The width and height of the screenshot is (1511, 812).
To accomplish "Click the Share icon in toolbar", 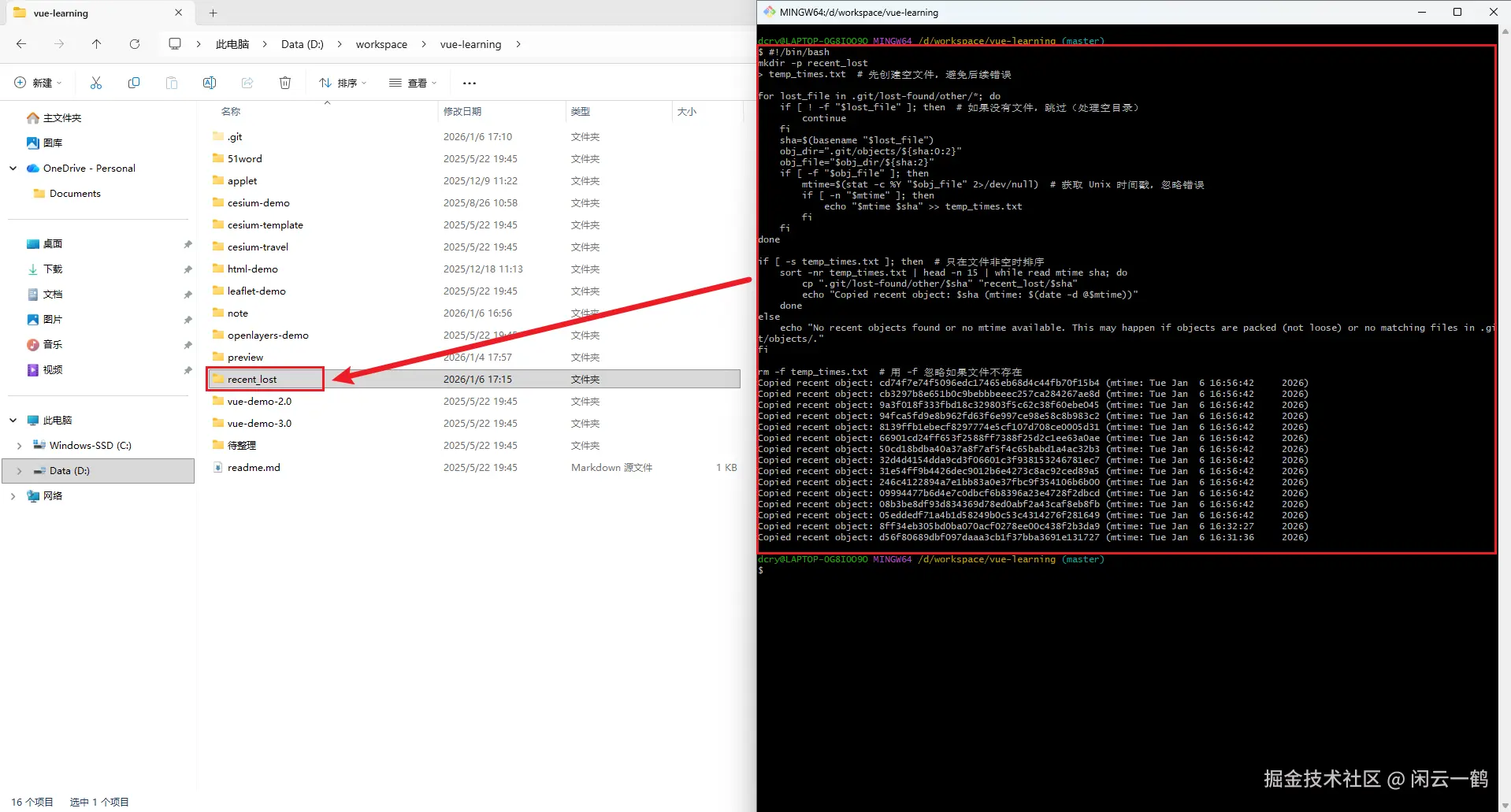I will pos(247,83).
